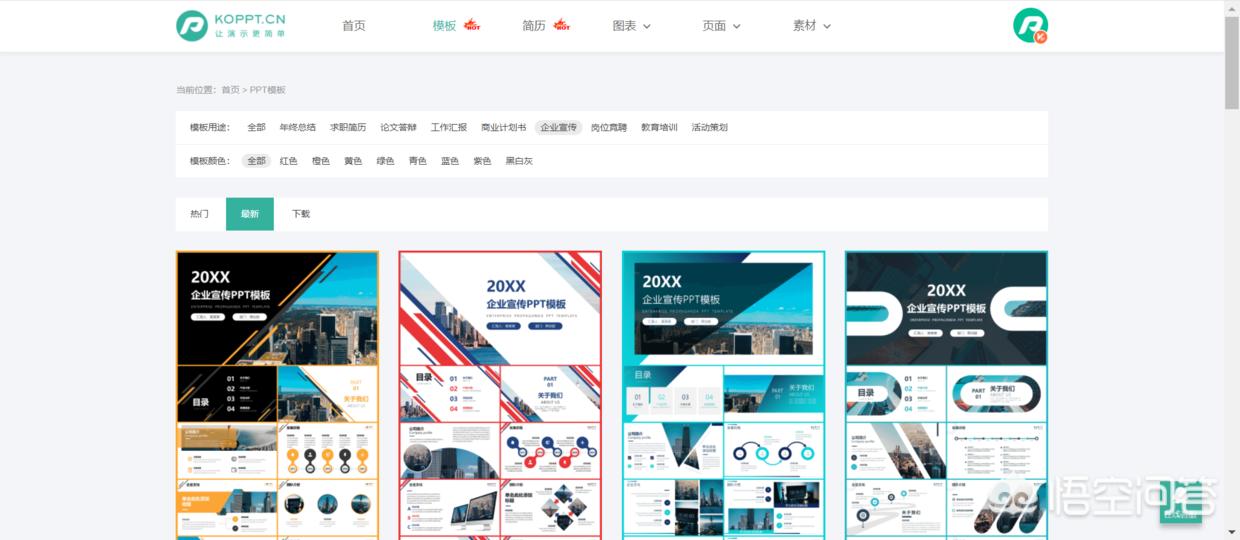The image size is (1240, 540).
Task: Click the HOT badge next to 简历
Action: tap(562, 26)
